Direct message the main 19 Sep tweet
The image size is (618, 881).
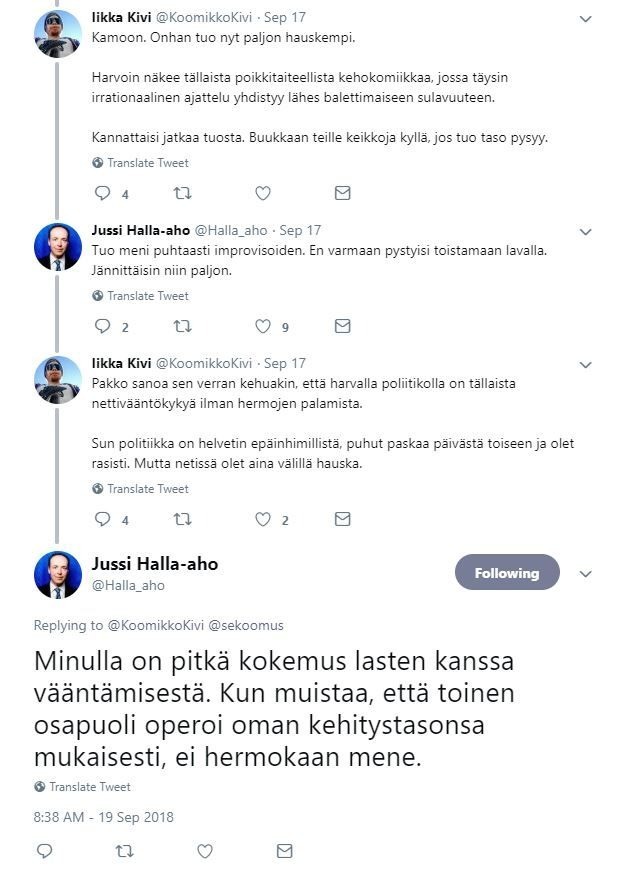[284, 851]
